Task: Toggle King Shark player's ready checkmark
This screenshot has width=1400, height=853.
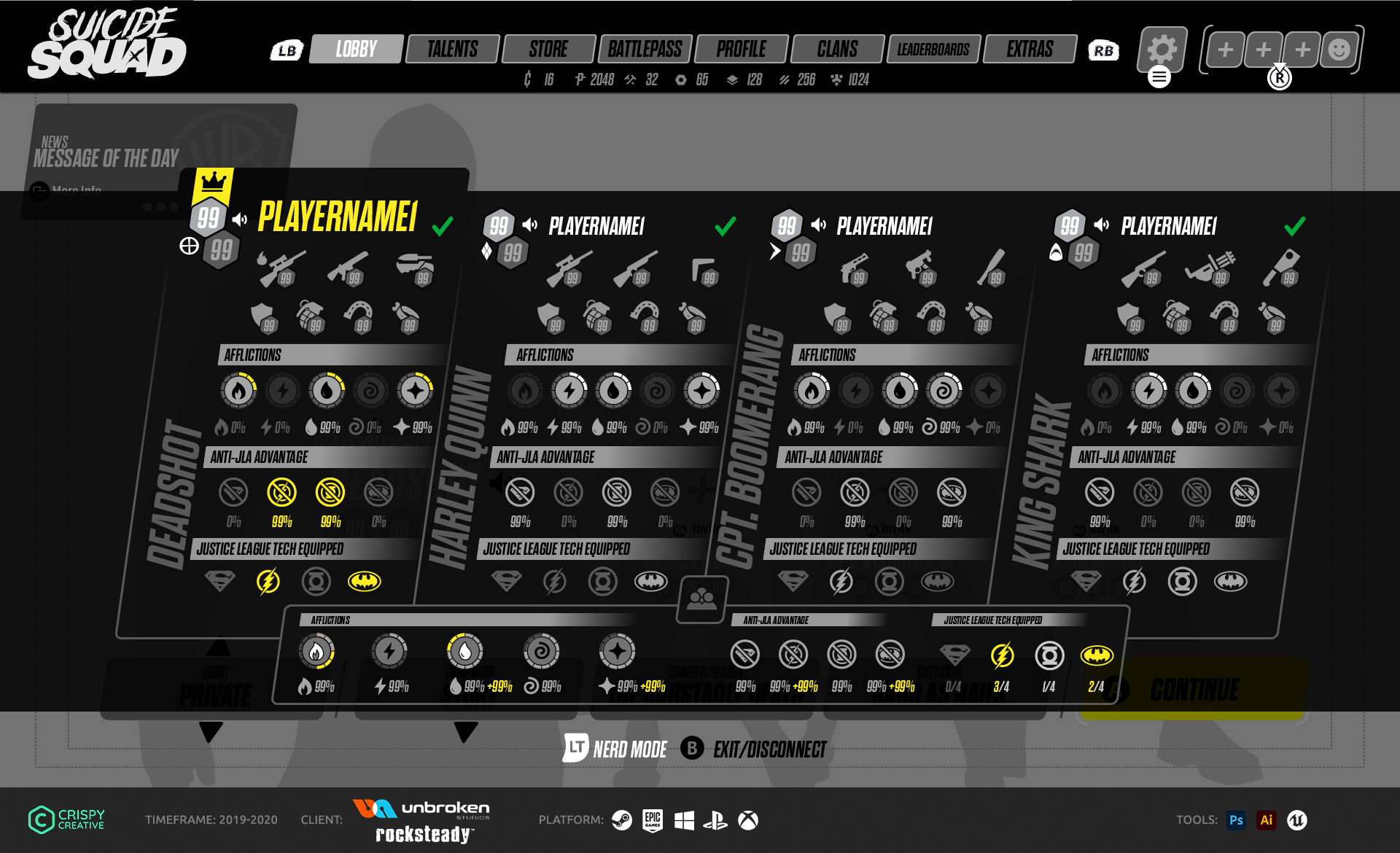Action: pos(1294,227)
